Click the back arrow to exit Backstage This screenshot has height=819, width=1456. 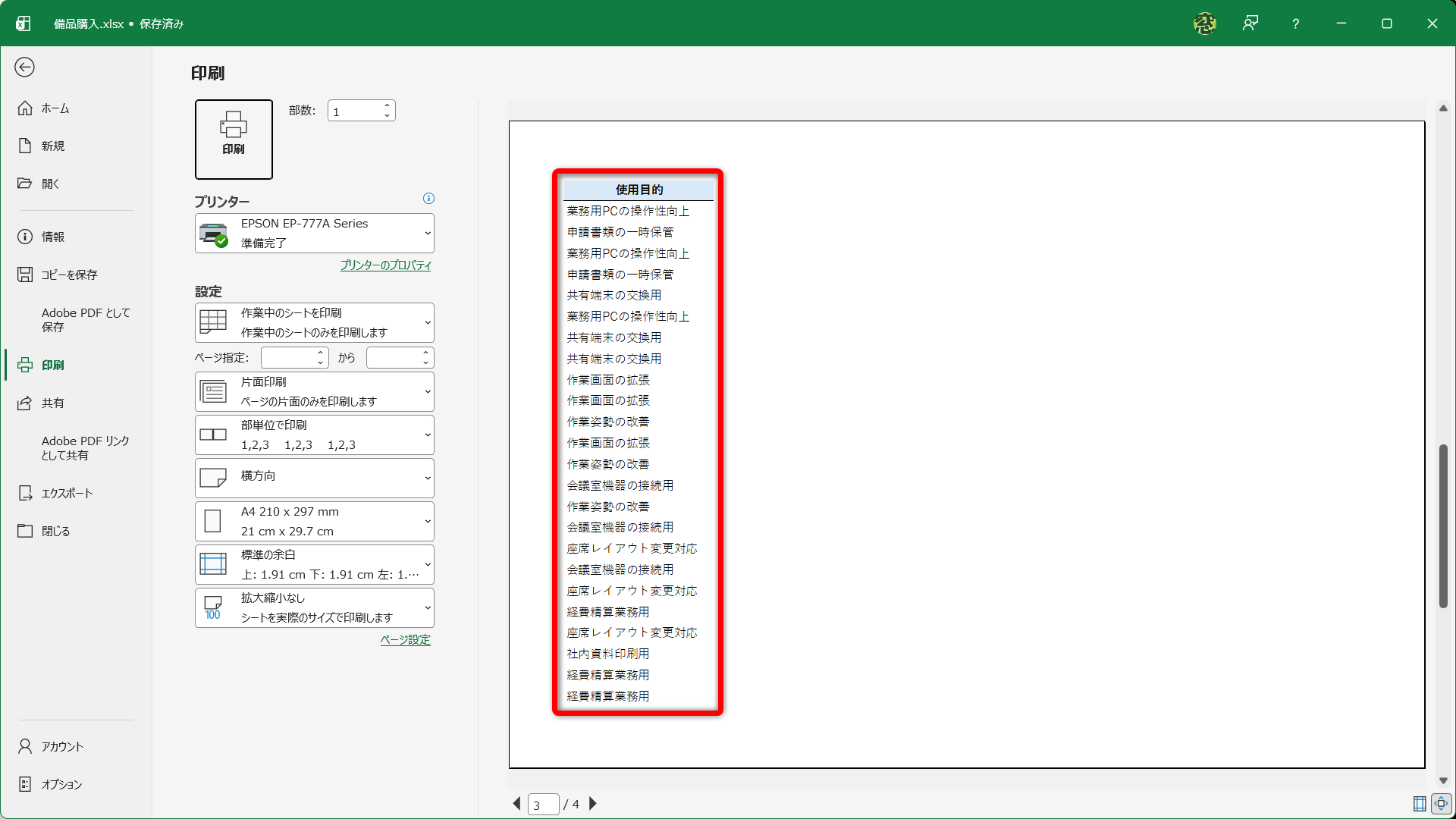(x=24, y=67)
